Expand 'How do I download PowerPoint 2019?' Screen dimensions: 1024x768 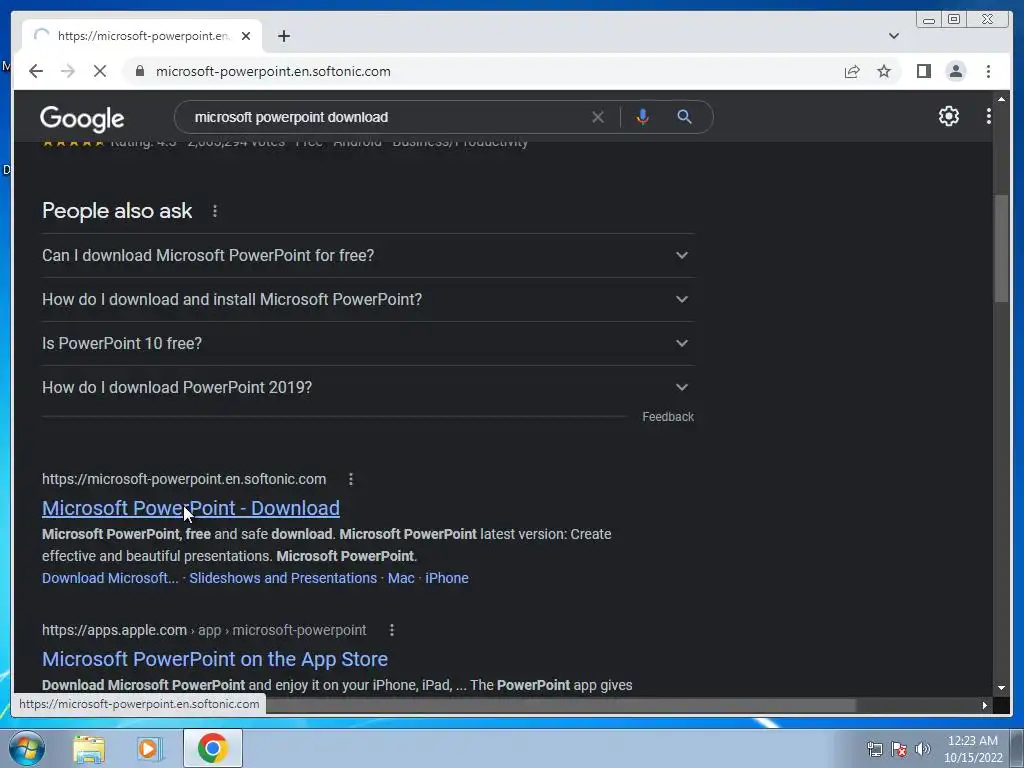[x=368, y=387]
